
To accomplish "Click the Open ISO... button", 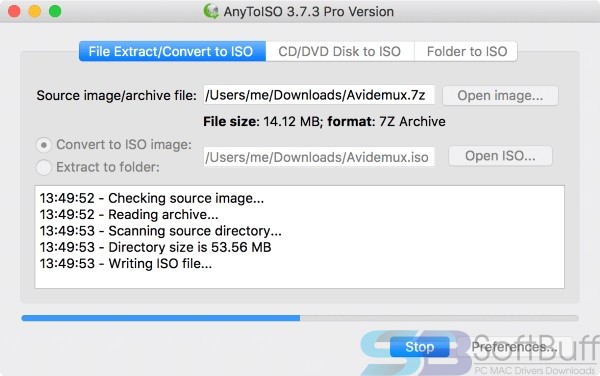I will [x=500, y=156].
